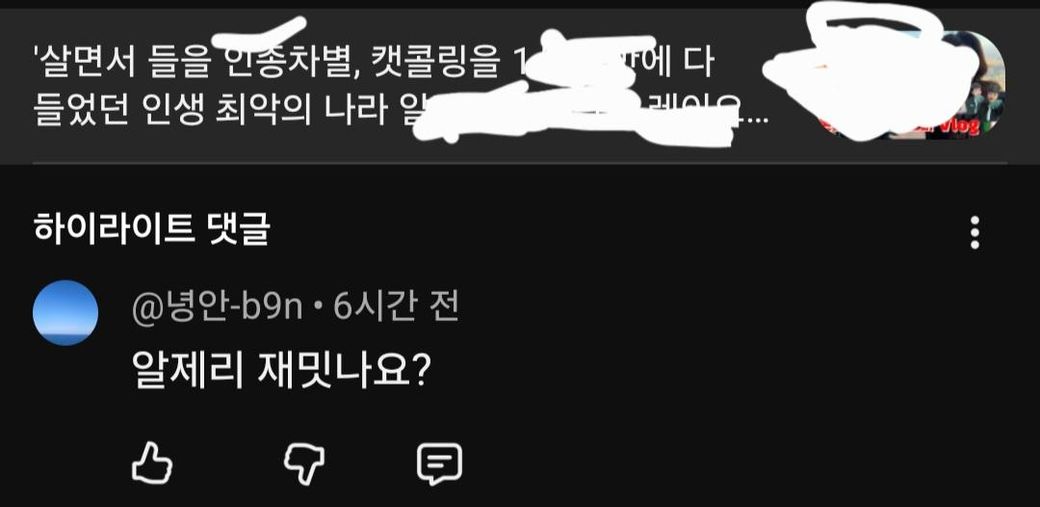This screenshot has width=1040, height=507.
Task: Tap the thumbs-down dislike icon
Action: click(x=304, y=464)
